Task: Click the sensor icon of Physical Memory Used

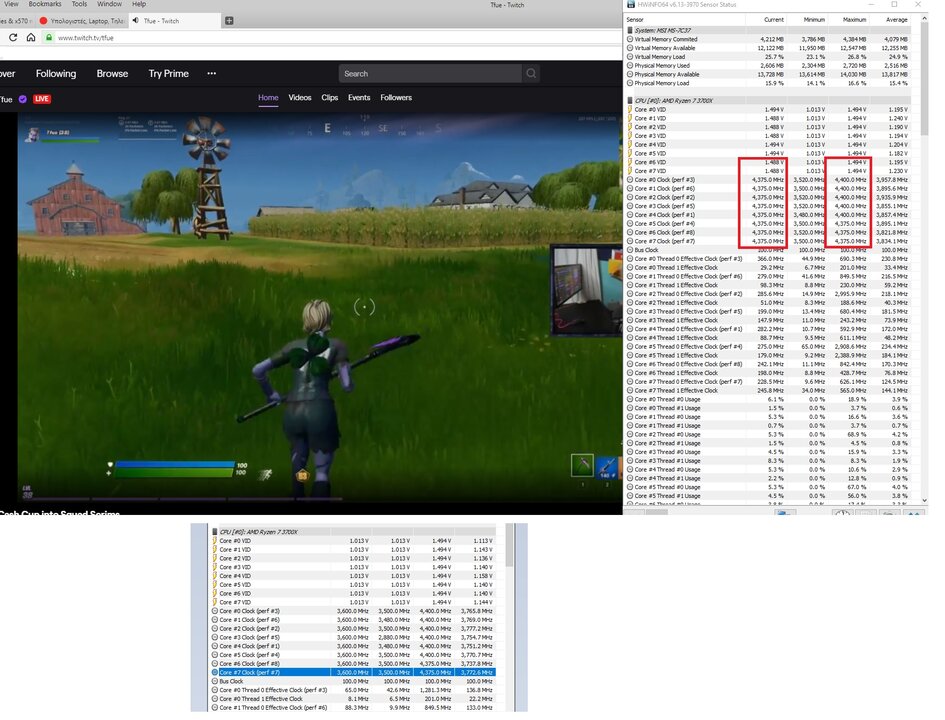Action: click(x=630, y=66)
